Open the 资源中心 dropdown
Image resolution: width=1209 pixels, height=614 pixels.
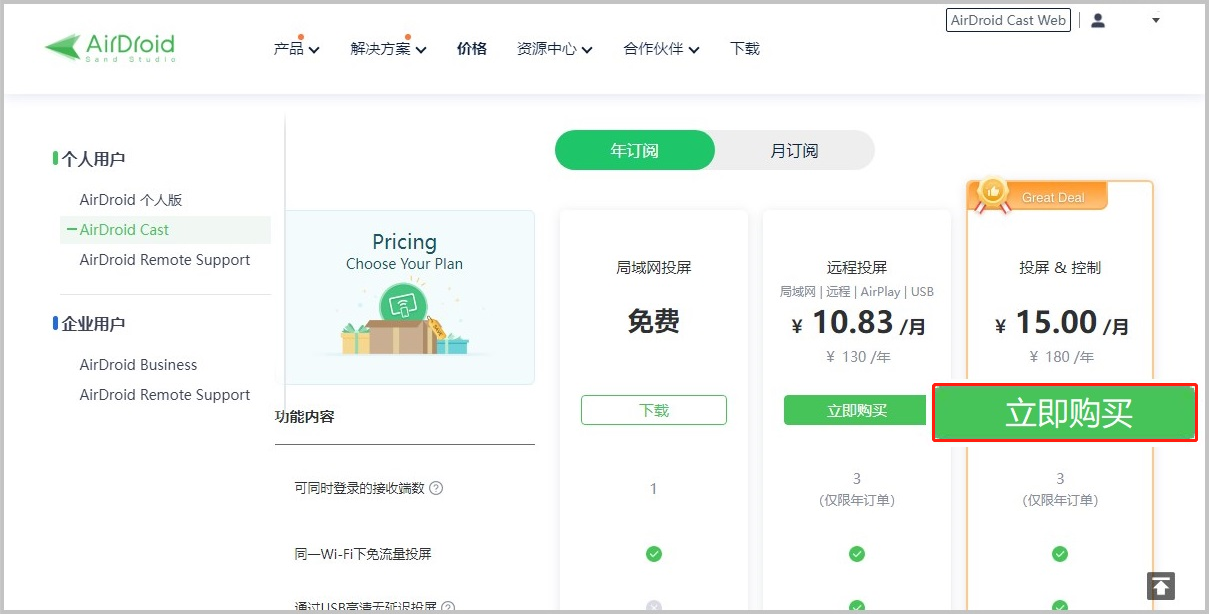click(x=555, y=48)
